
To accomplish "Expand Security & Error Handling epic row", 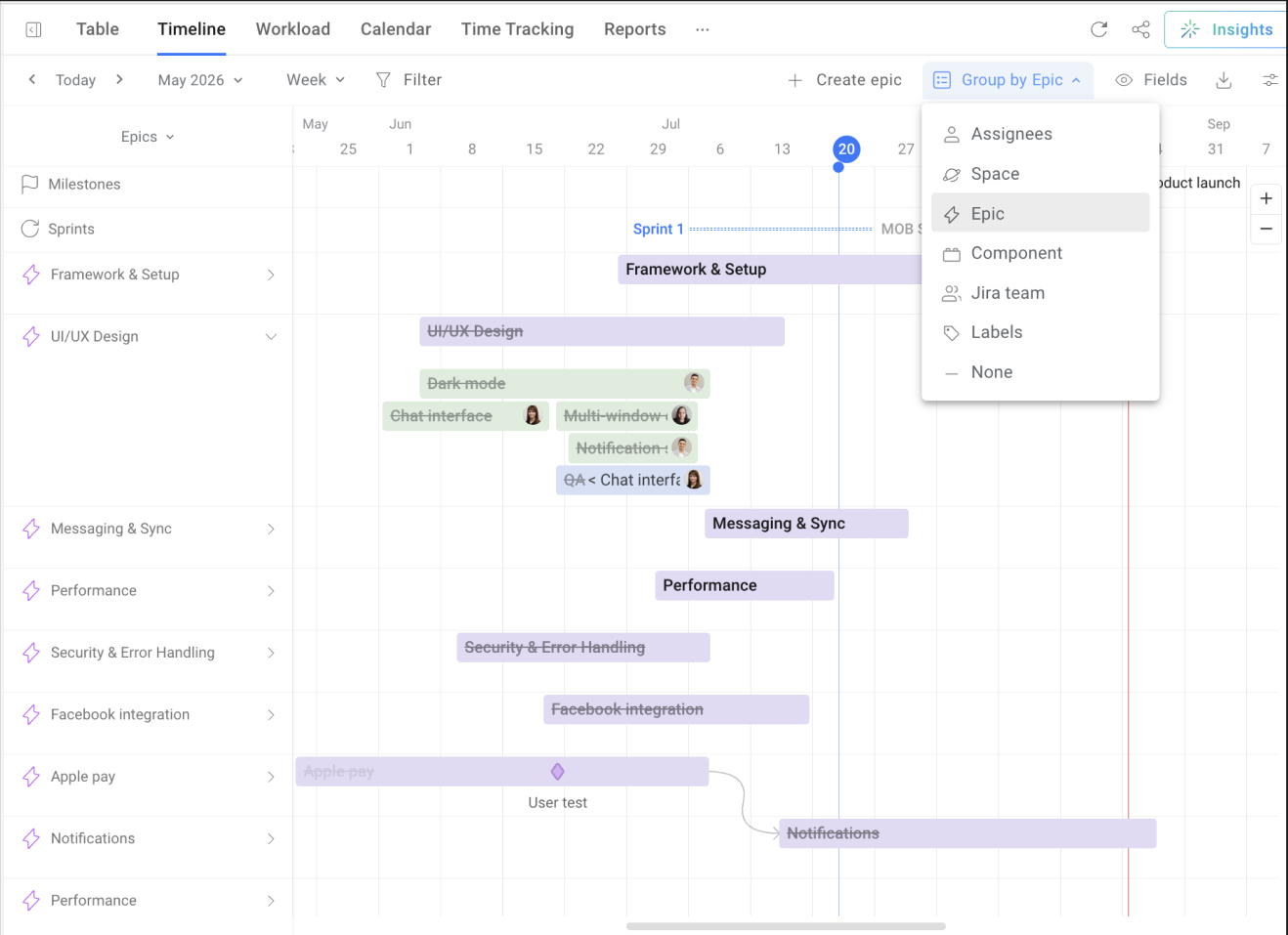I will click(271, 653).
